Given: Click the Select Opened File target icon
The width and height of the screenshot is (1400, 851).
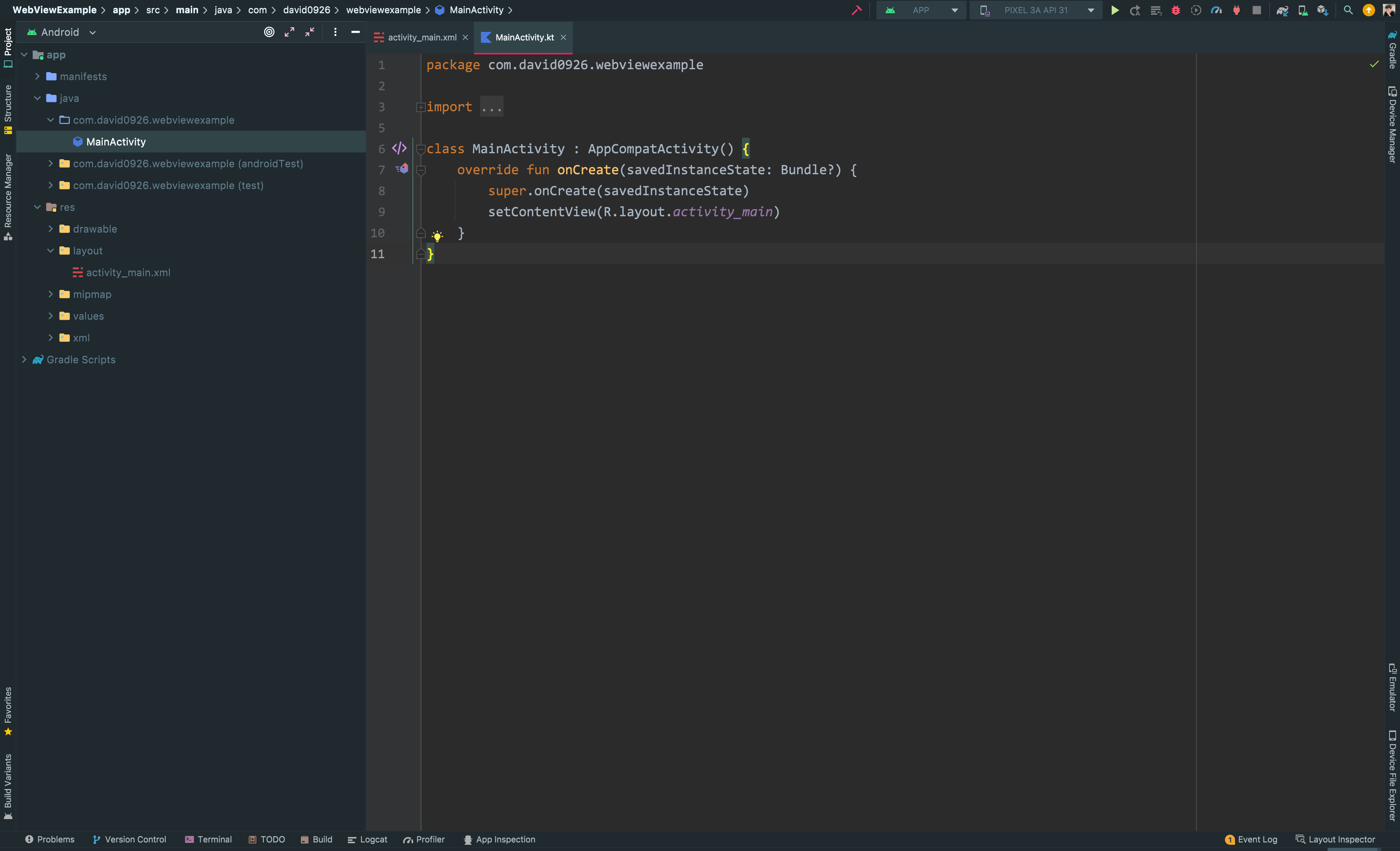Looking at the screenshot, I should (x=269, y=32).
